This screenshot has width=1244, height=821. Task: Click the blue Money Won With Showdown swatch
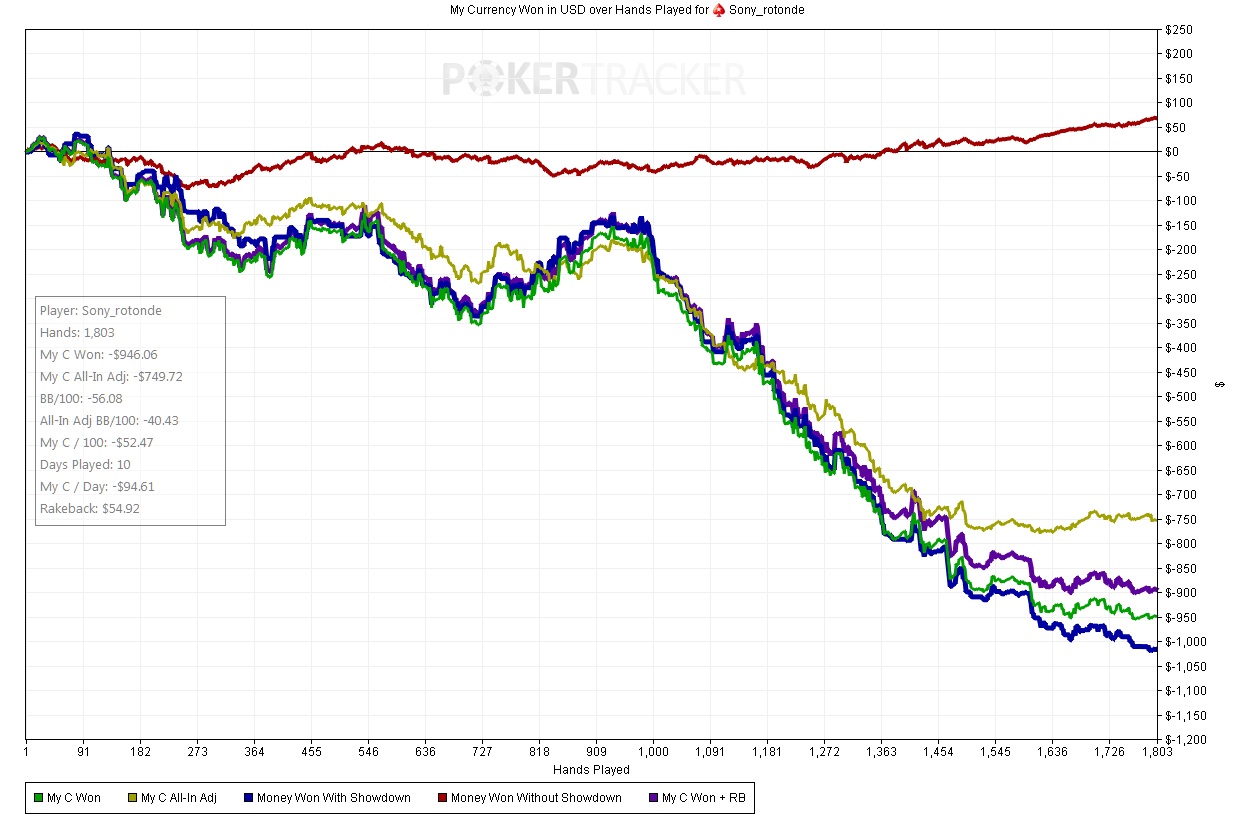pyautogui.click(x=248, y=798)
